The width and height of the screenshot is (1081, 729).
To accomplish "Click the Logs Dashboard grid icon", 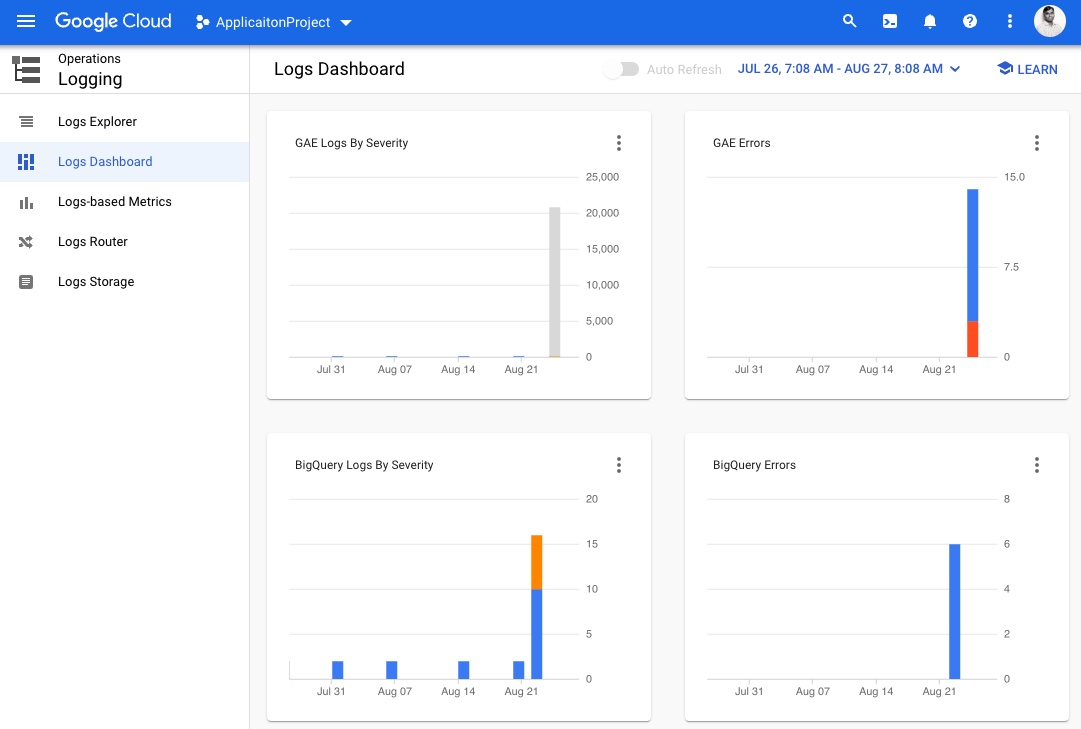I will tap(26, 162).
